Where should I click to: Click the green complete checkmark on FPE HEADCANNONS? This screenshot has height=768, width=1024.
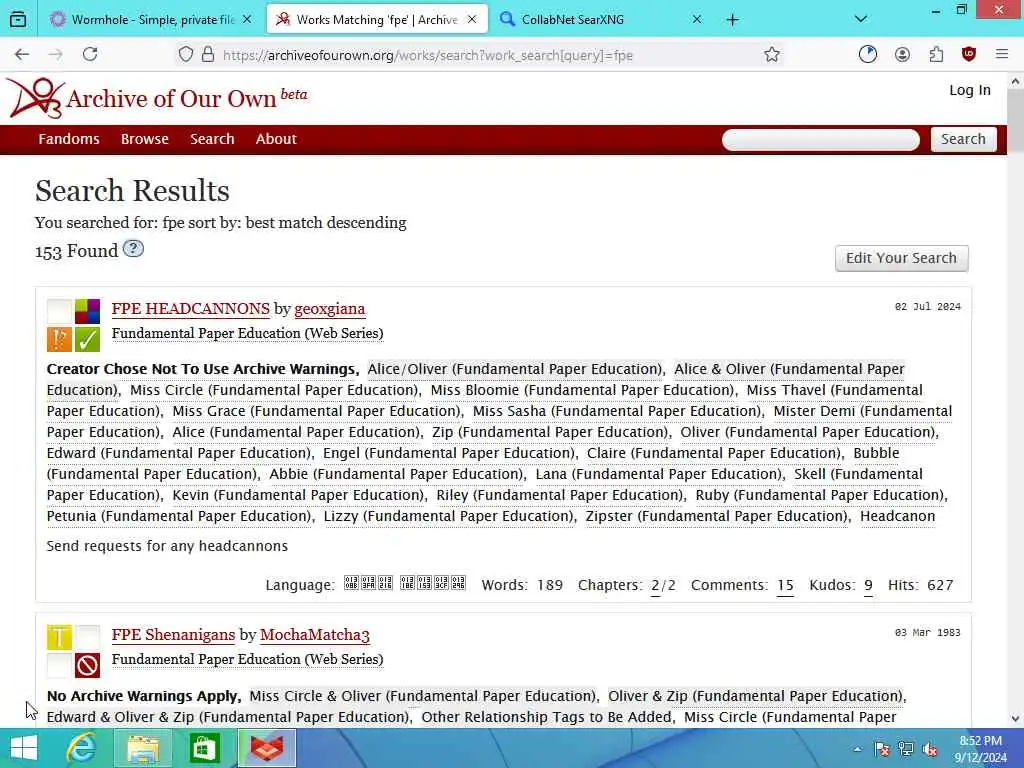[88, 340]
